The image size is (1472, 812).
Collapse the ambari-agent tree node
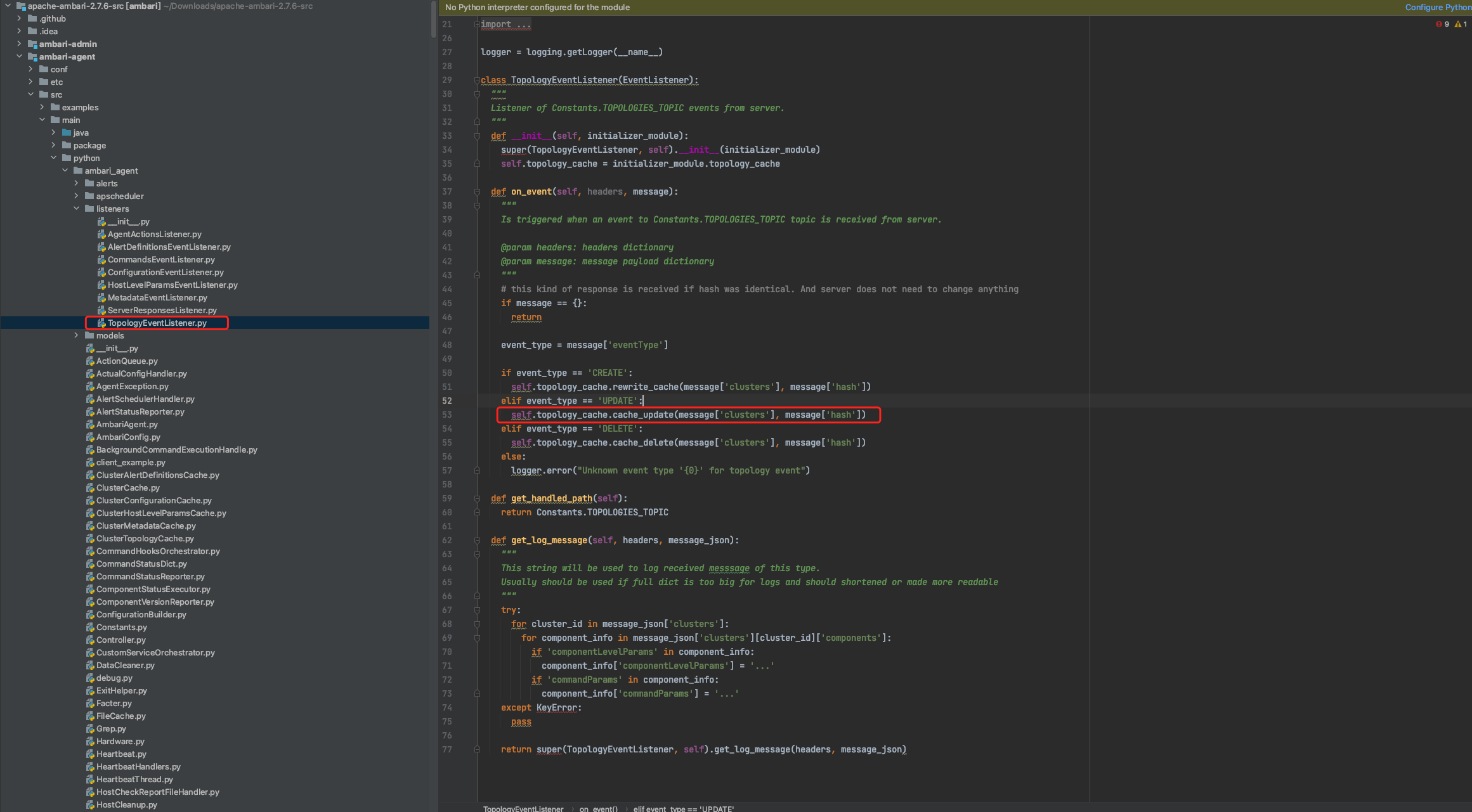pyautogui.click(x=19, y=56)
